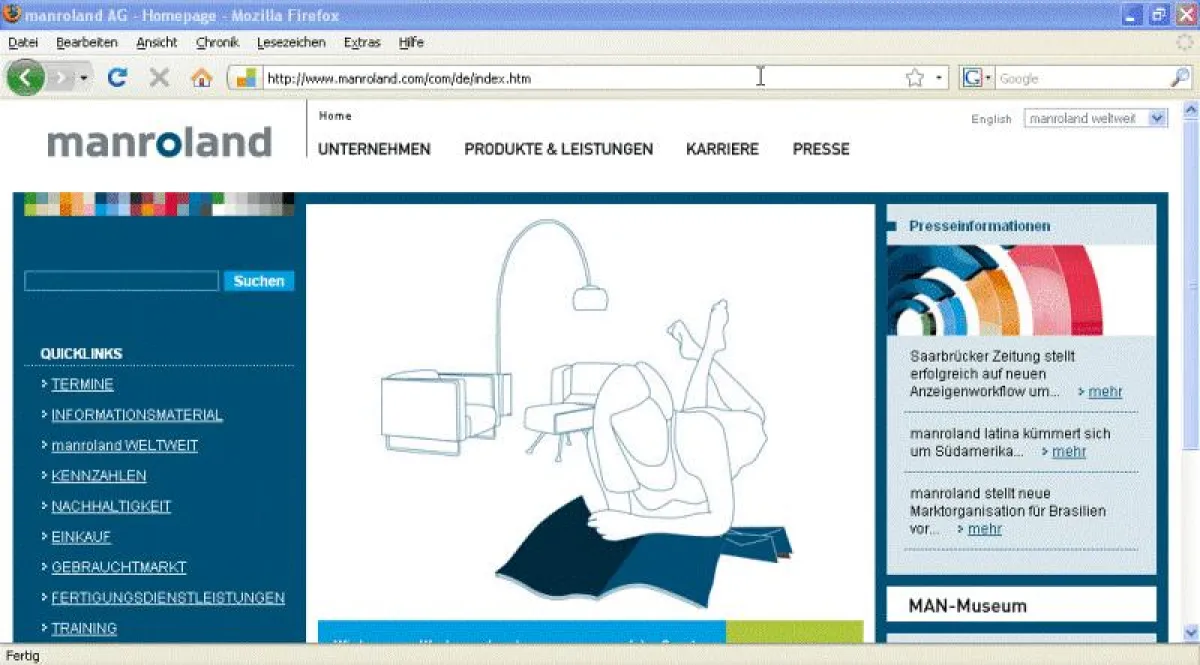The height and width of the screenshot is (665, 1200).
Task: Click the Reload page icon
Action: coord(117,77)
